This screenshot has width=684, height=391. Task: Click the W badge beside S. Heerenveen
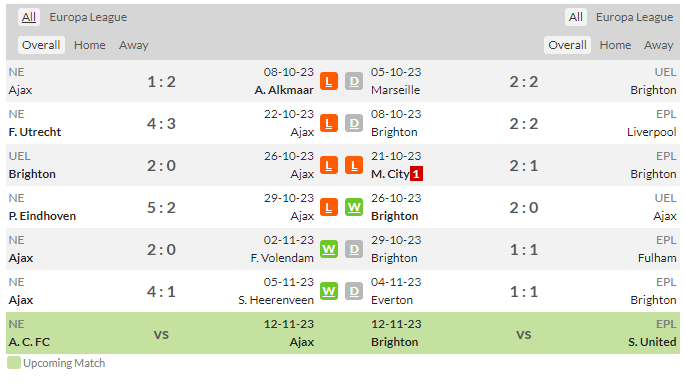[x=328, y=291]
